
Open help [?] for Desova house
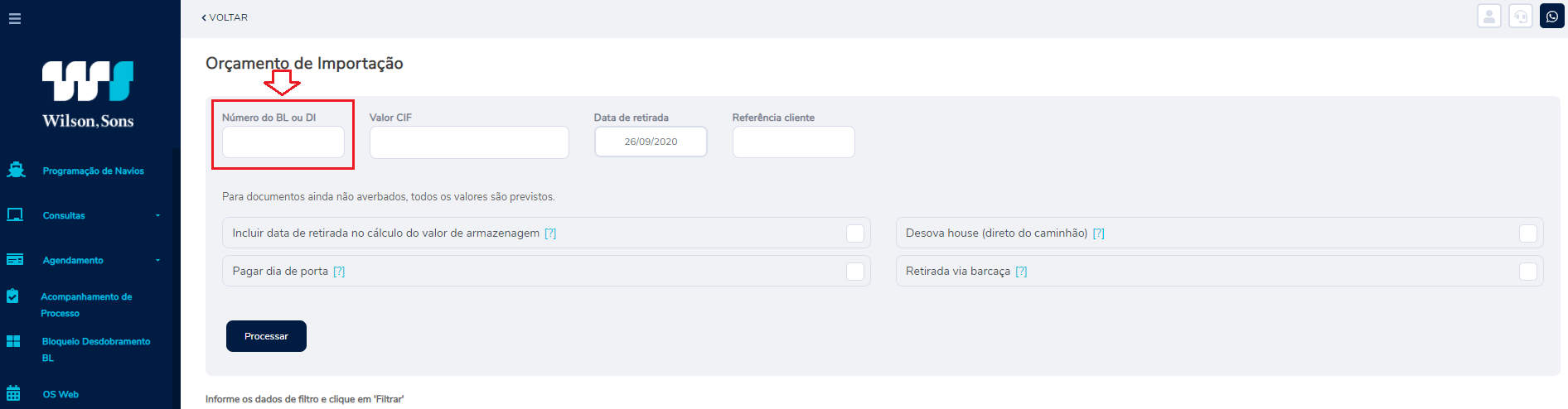1099,233
